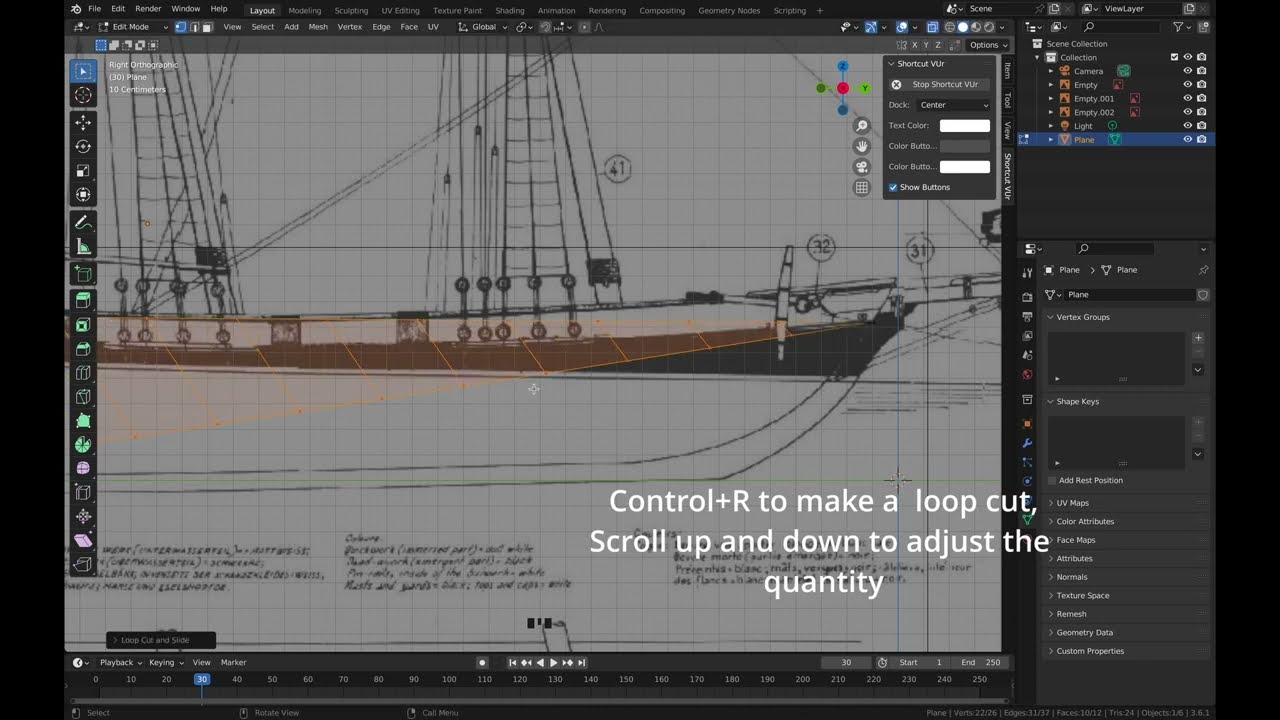
Task: Click the zoom view magnifier icon
Action: [x=862, y=126]
